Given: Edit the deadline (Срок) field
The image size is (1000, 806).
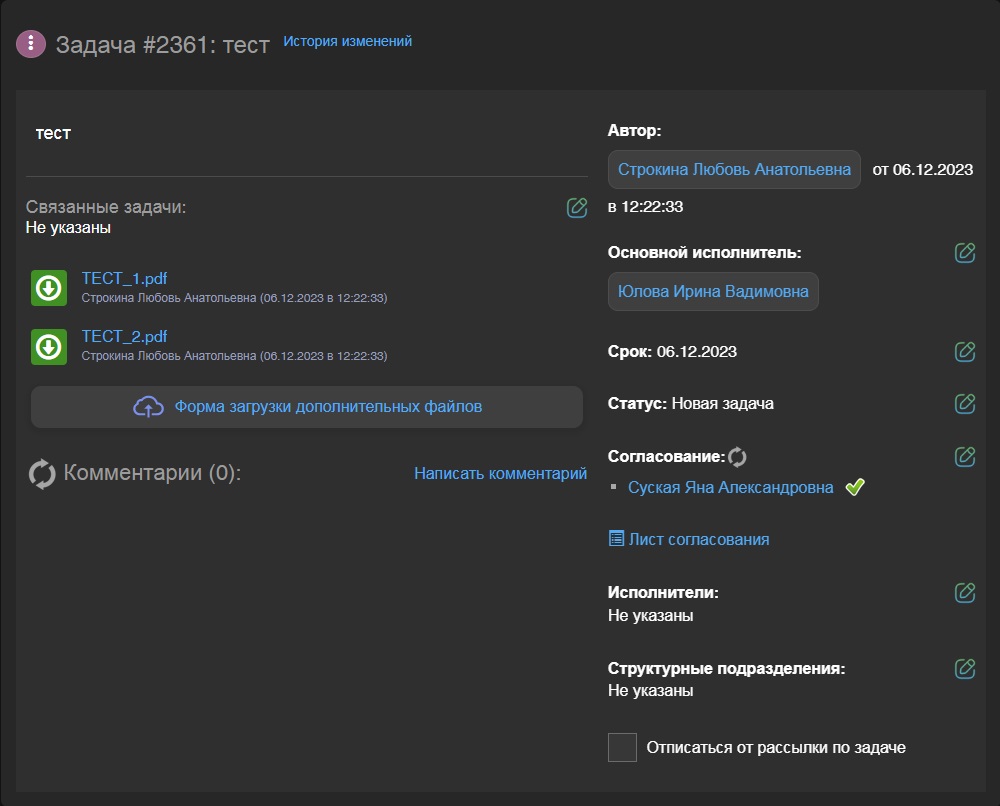Looking at the screenshot, I should [x=964, y=351].
